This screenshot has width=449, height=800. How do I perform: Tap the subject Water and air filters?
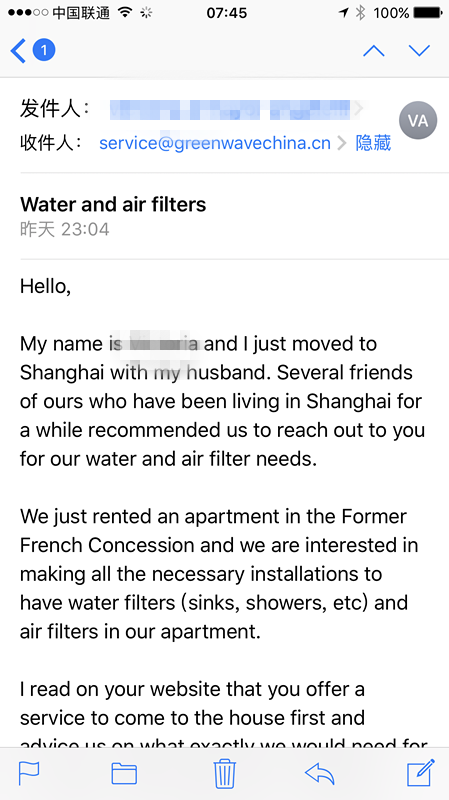tap(113, 205)
